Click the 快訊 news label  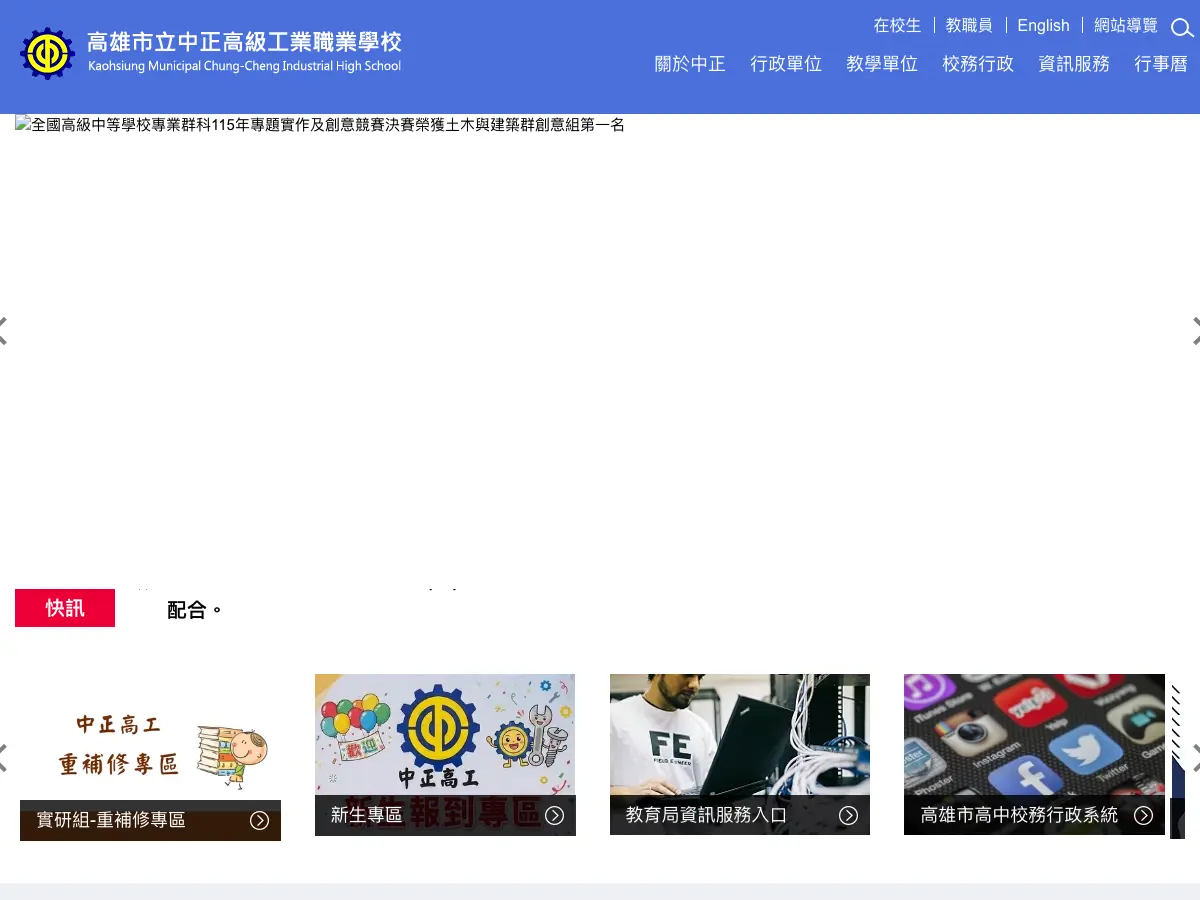pyautogui.click(x=65, y=608)
